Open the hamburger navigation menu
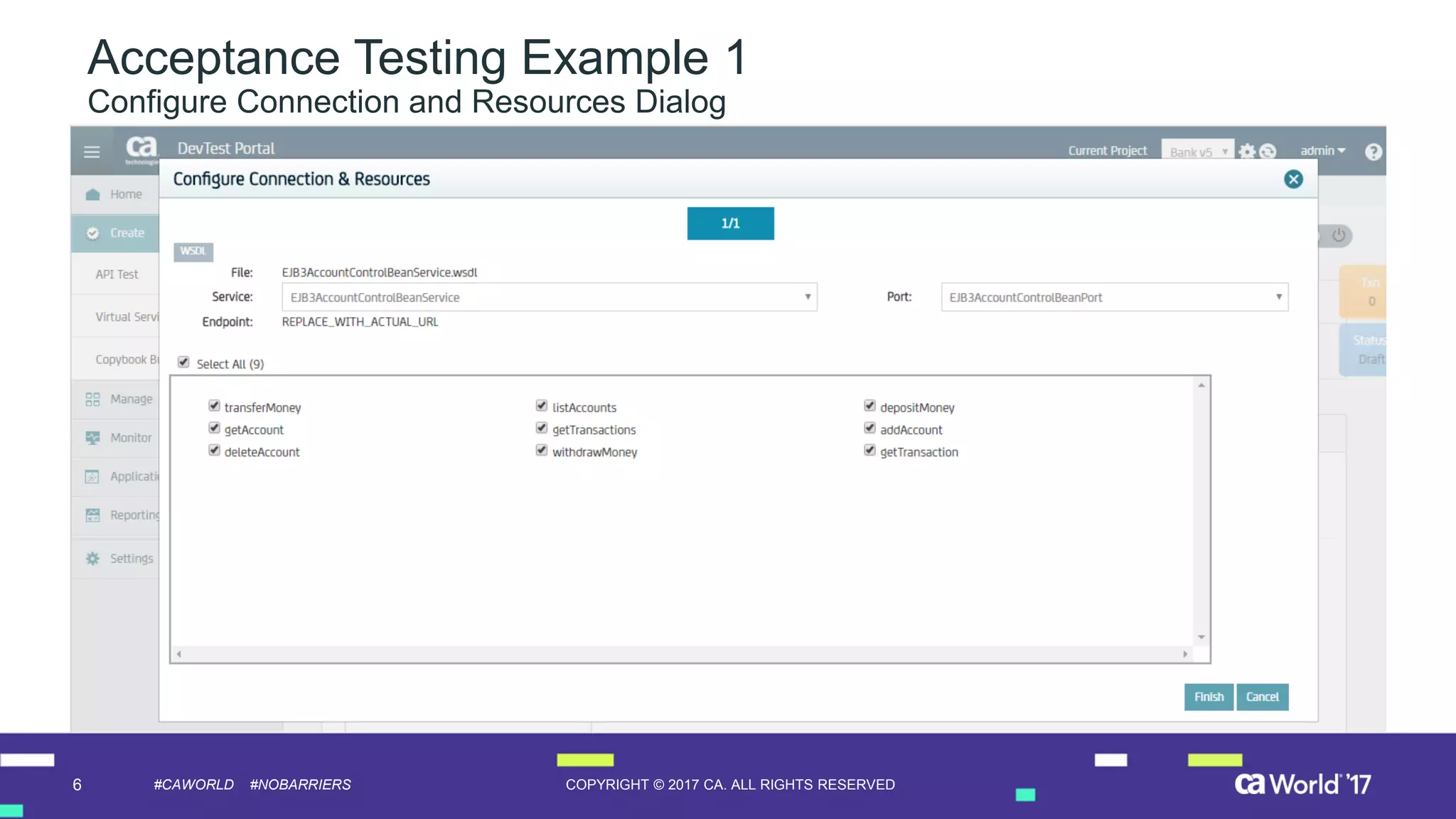This screenshot has height=819, width=1456. click(92, 152)
